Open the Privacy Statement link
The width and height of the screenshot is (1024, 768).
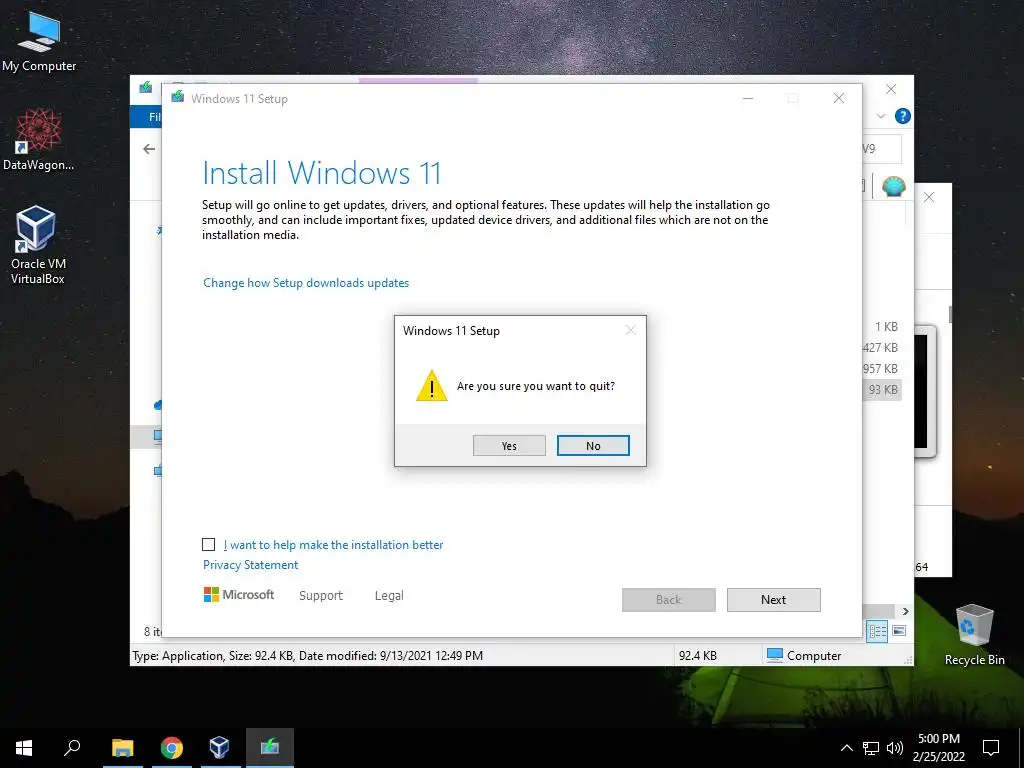click(x=250, y=565)
